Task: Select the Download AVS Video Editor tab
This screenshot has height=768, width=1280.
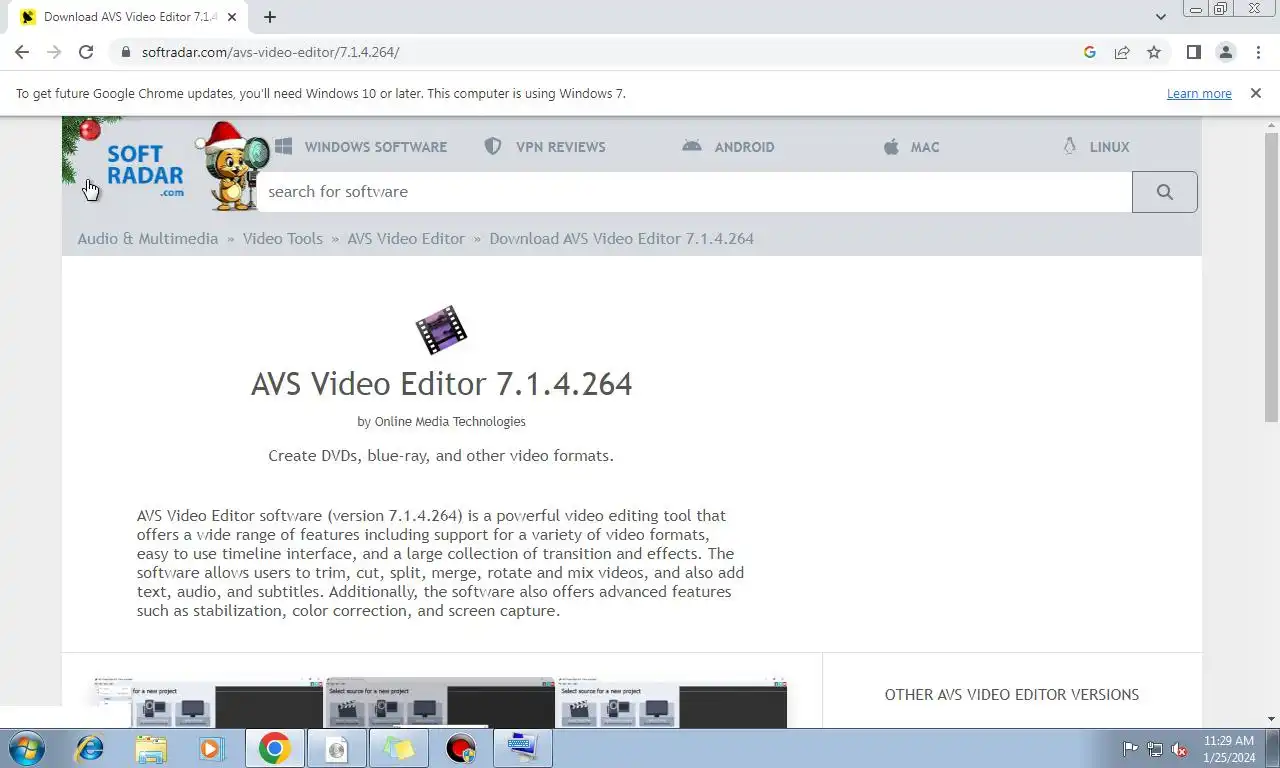Action: click(130, 17)
